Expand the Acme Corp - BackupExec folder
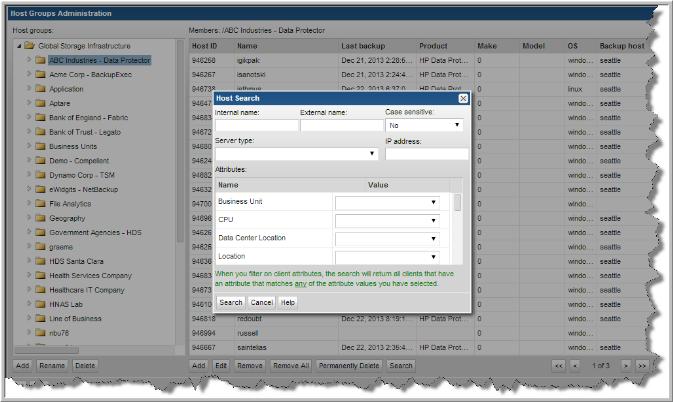The image size is (673, 402). (x=28, y=74)
